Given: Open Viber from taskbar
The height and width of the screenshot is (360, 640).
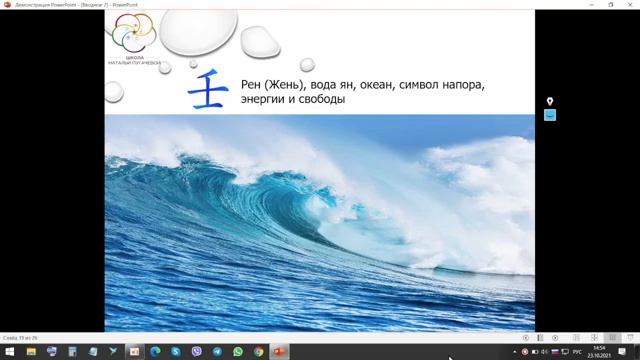Looking at the screenshot, I should pos(197,351).
